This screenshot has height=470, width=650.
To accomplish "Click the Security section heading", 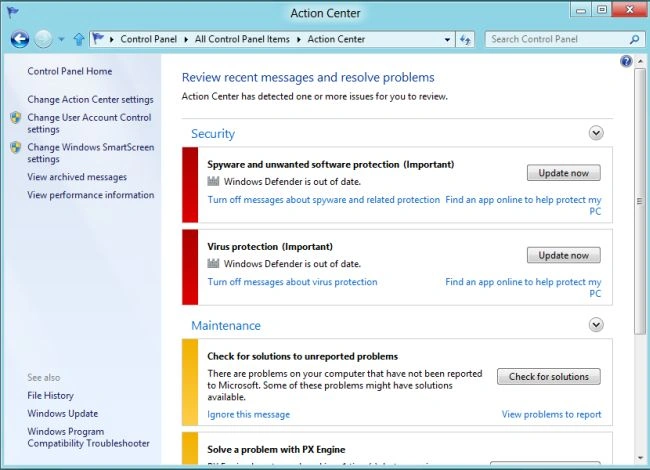I will pyautogui.click(x=213, y=133).
